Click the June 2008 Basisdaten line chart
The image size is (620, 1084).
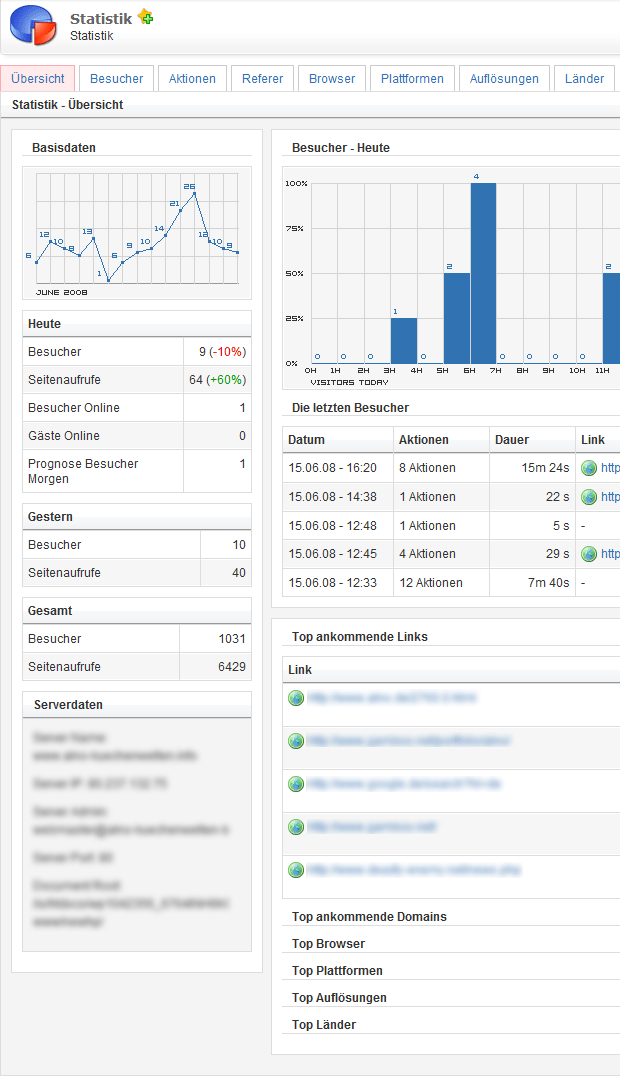click(137, 234)
